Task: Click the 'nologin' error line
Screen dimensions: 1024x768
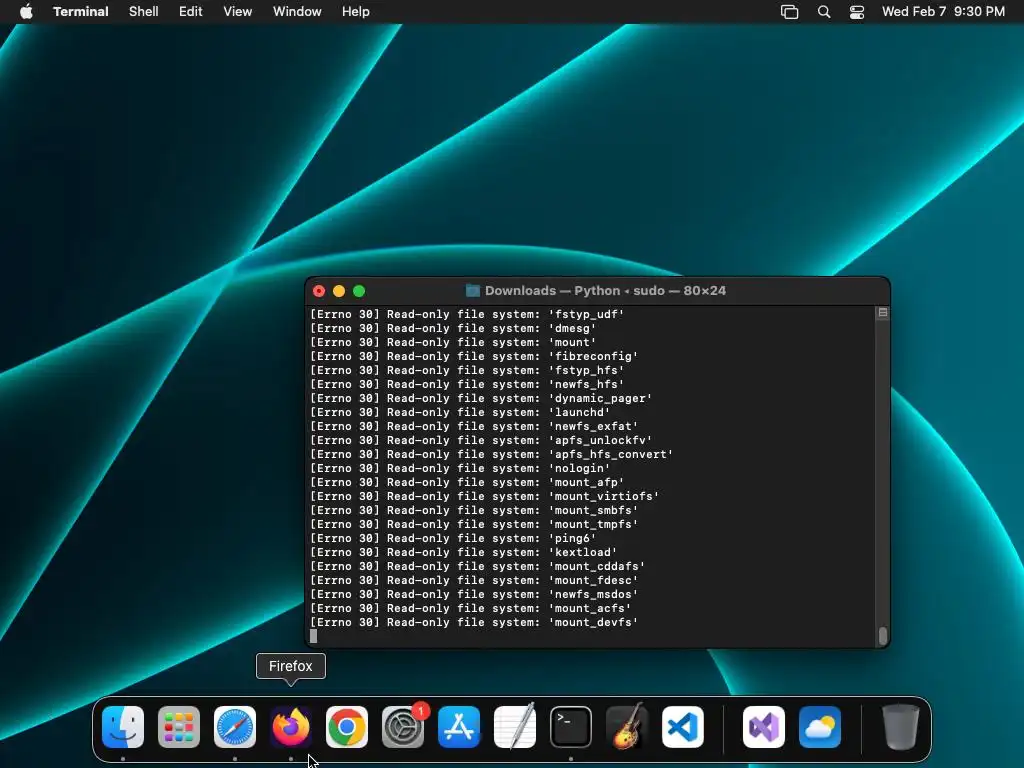Action: pos(460,469)
